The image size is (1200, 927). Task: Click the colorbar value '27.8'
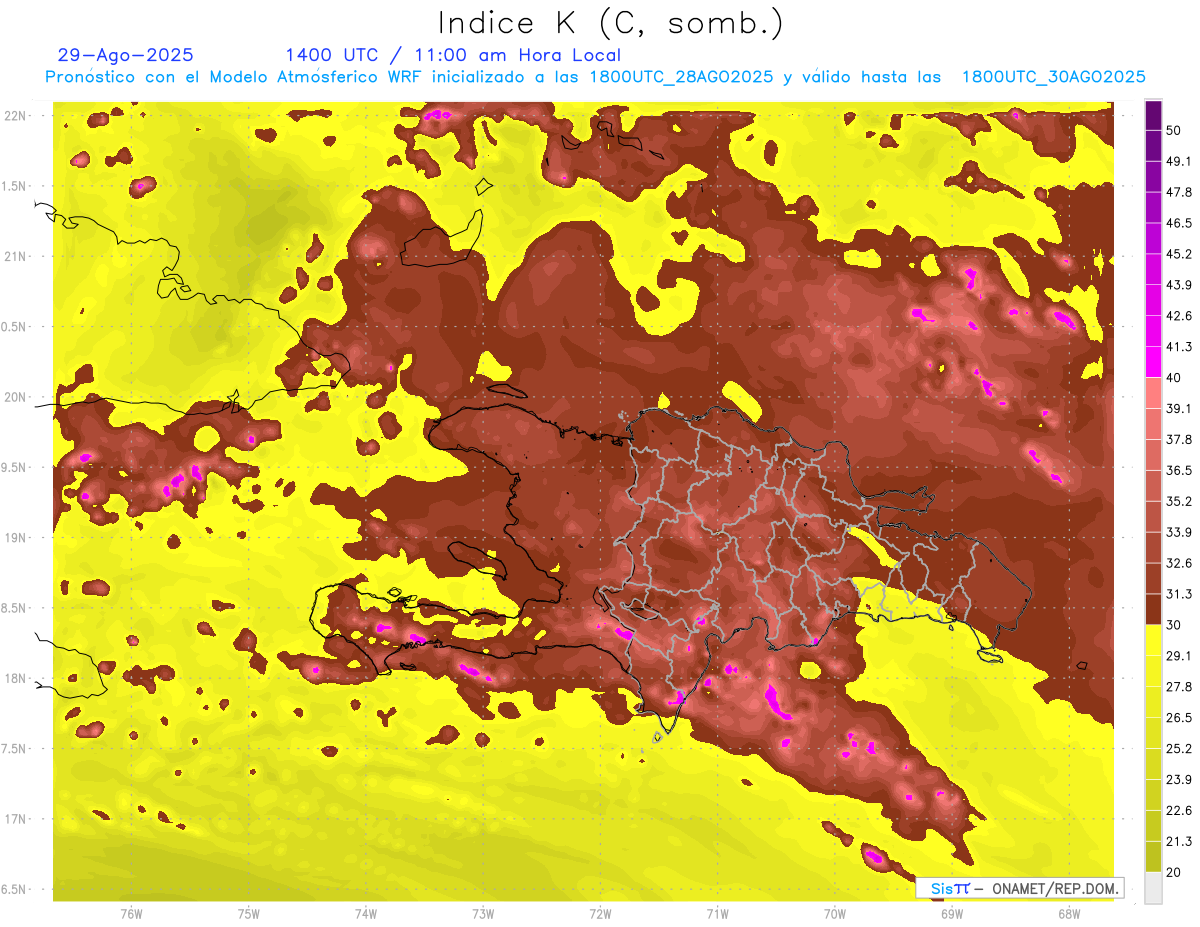(1178, 686)
